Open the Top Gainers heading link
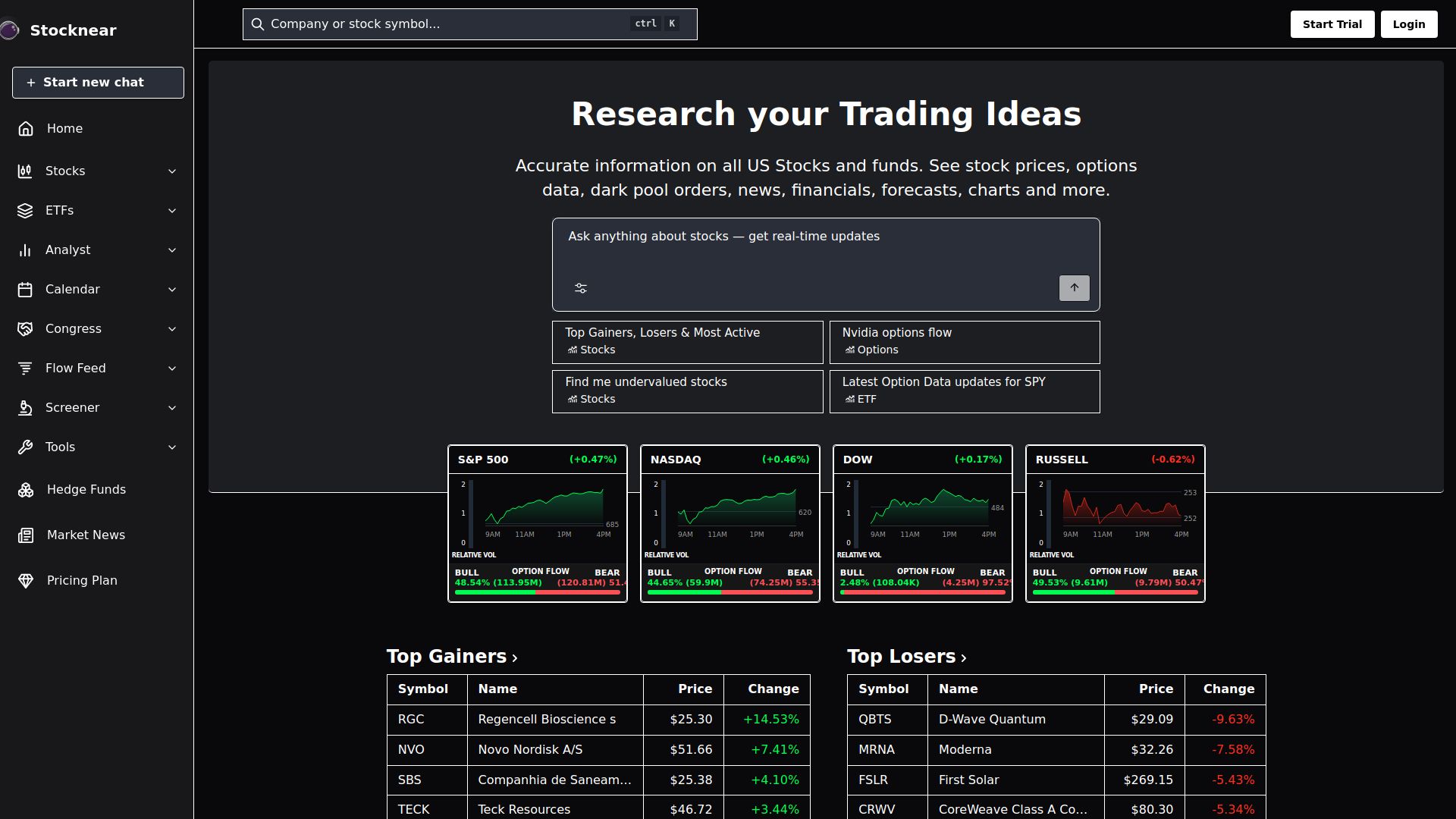 [x=452, y=657]
